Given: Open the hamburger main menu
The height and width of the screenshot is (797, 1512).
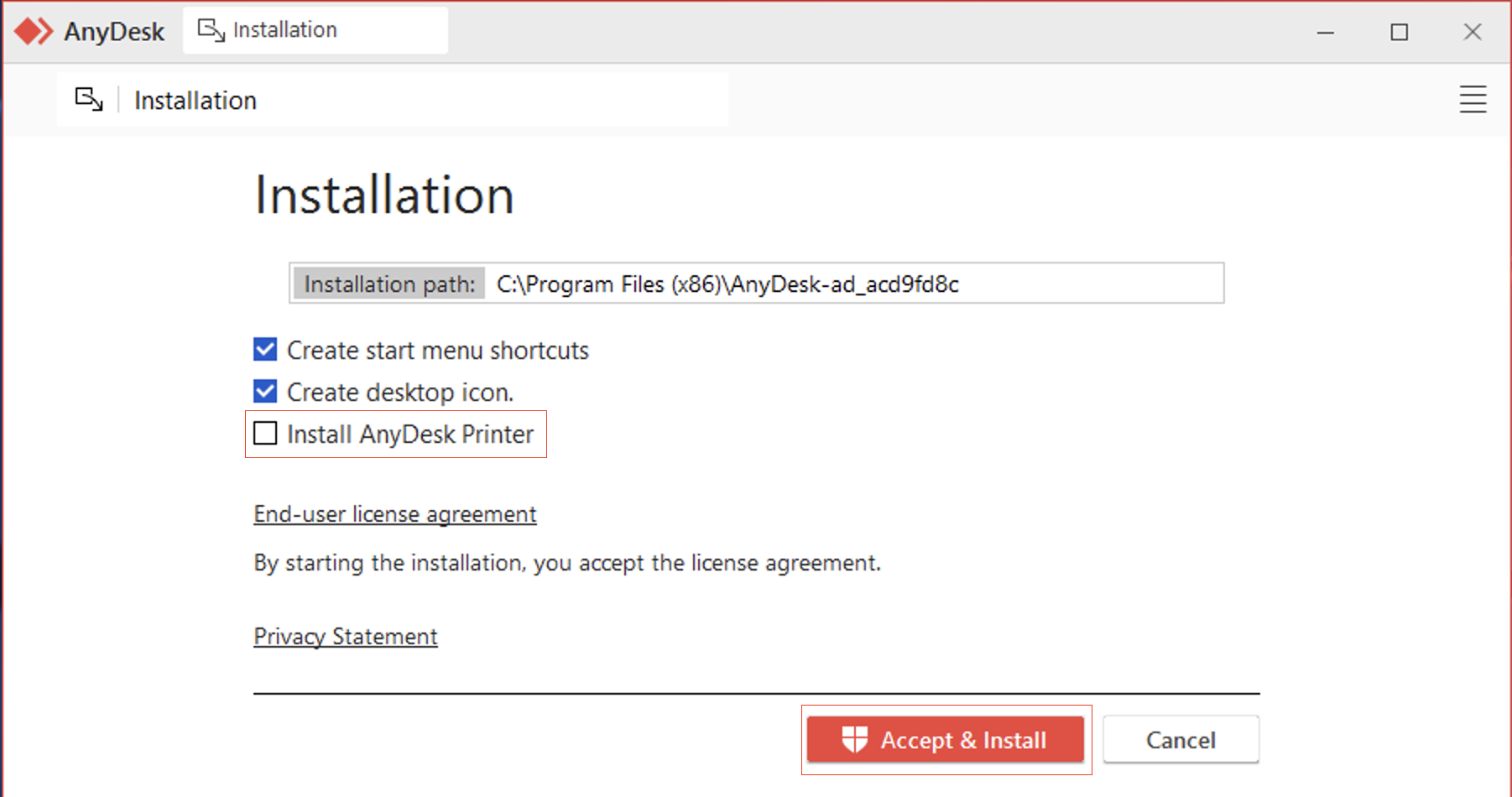Looking at the screenshot, I should pos(1473,99).
